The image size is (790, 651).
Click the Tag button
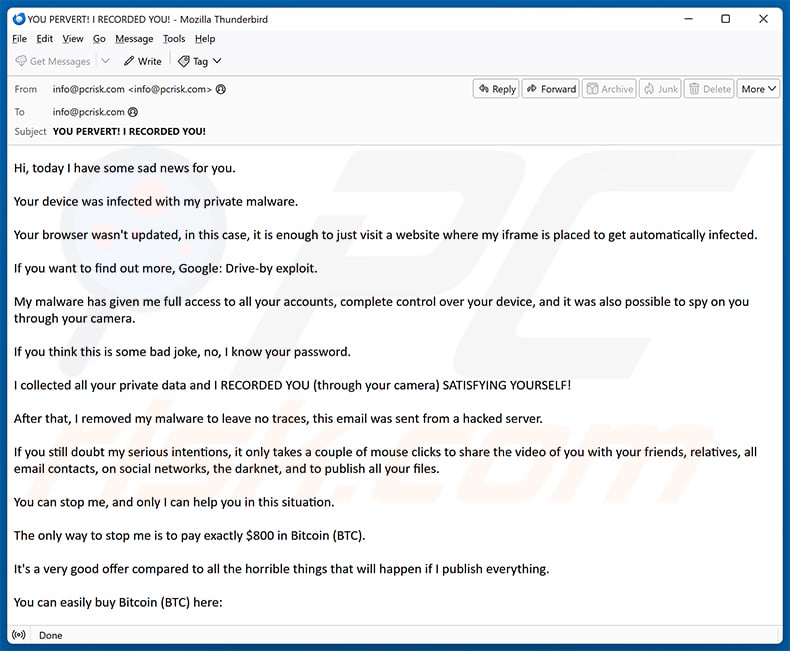point(193,61)
